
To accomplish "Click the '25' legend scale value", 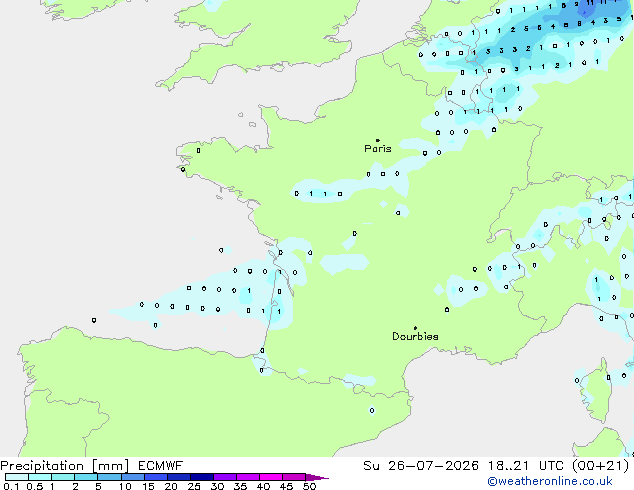I will (194, 486).
